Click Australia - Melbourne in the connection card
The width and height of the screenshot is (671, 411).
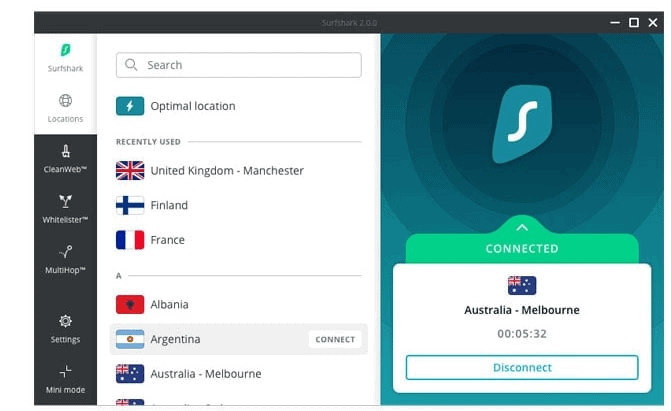(522, 310)
